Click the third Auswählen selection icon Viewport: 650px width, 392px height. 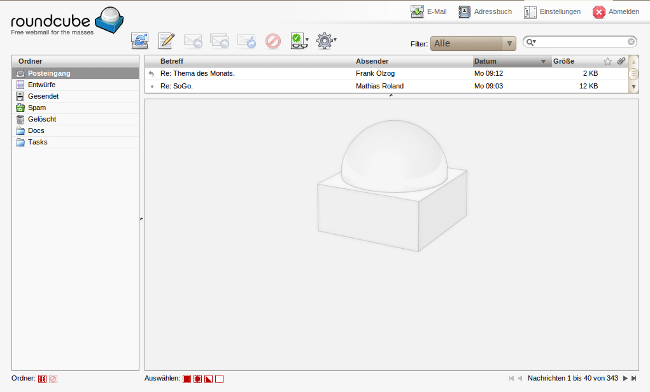[209, 379]
